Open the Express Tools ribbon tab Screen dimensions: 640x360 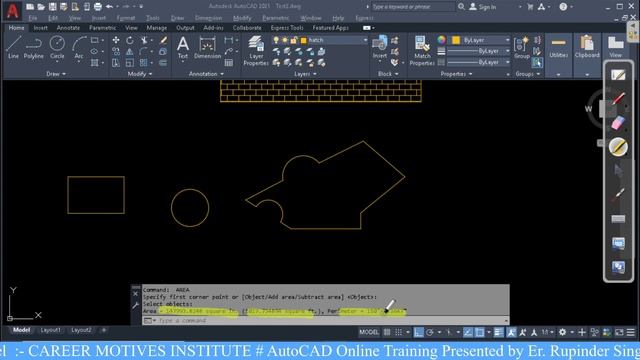click(x=287, y=28)
